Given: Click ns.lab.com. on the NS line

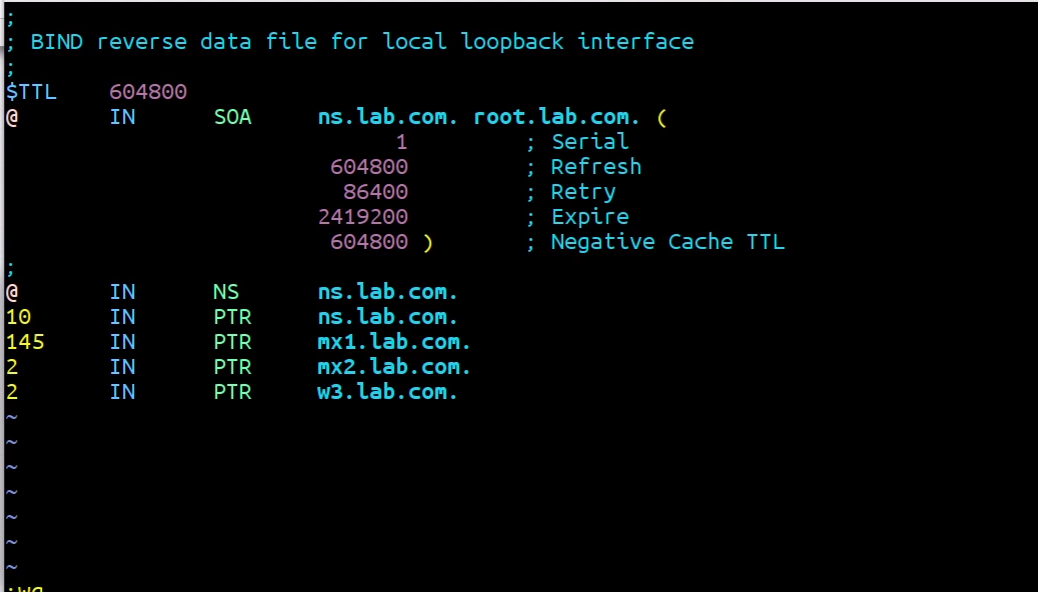Looking at the screenshot, I should pos(387,292).
